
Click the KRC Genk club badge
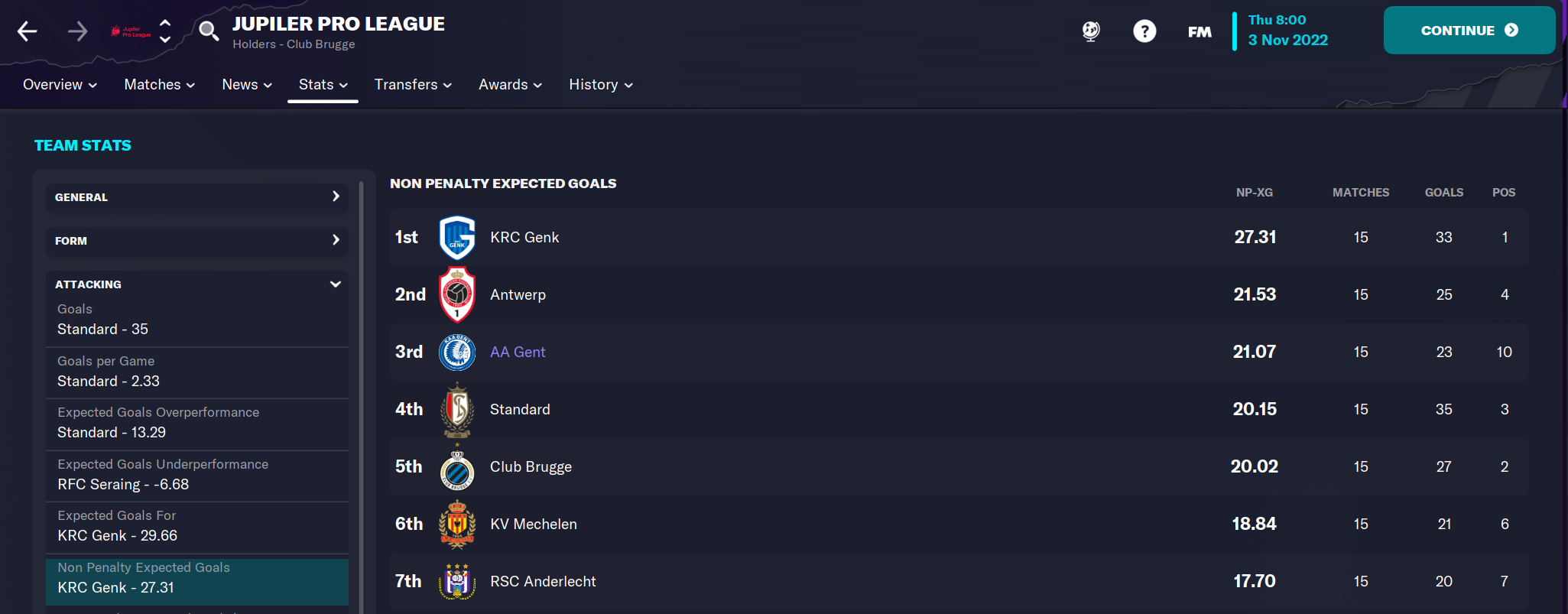point(457,238)
